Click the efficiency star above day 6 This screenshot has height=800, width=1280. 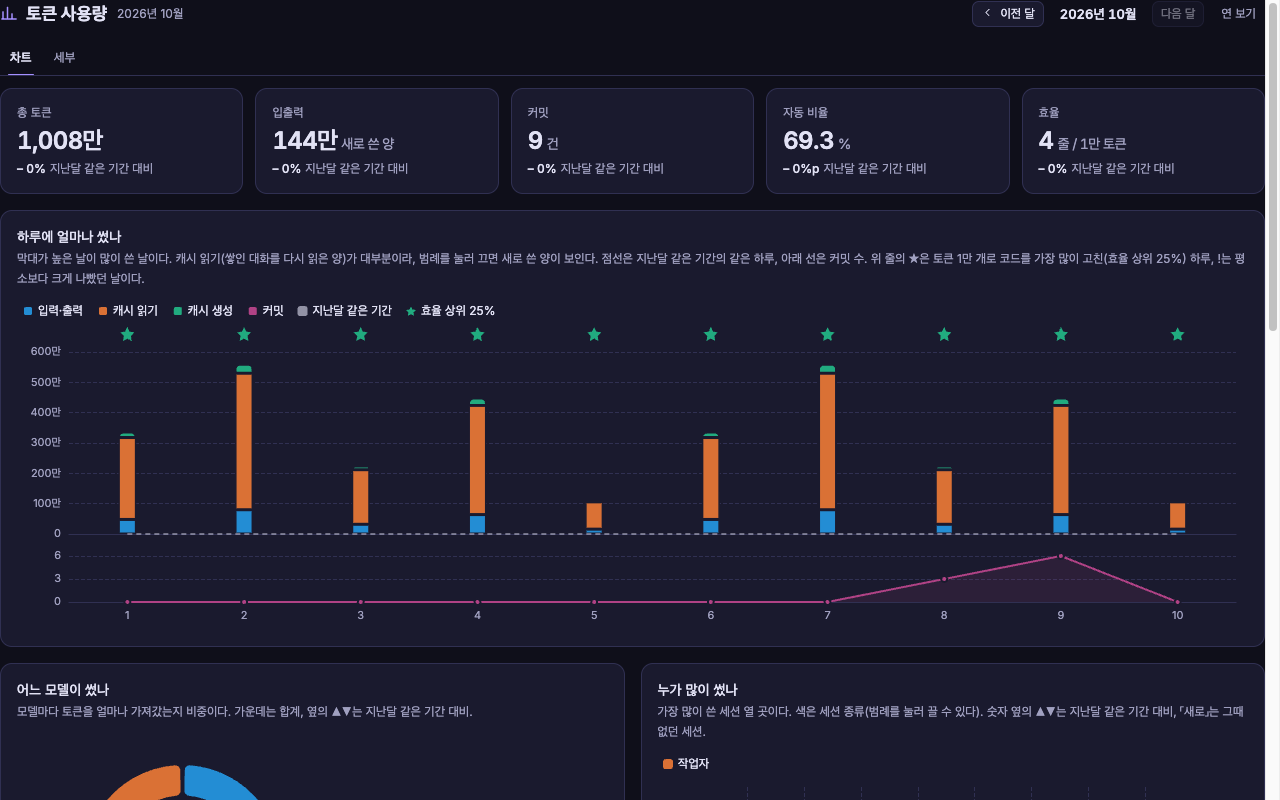coord(711,334)
